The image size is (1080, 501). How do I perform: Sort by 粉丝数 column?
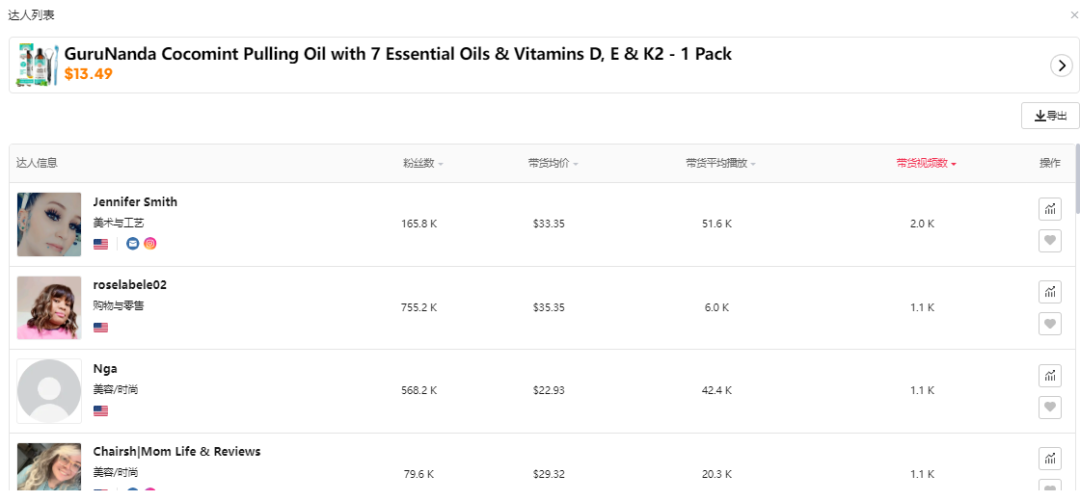423,163
